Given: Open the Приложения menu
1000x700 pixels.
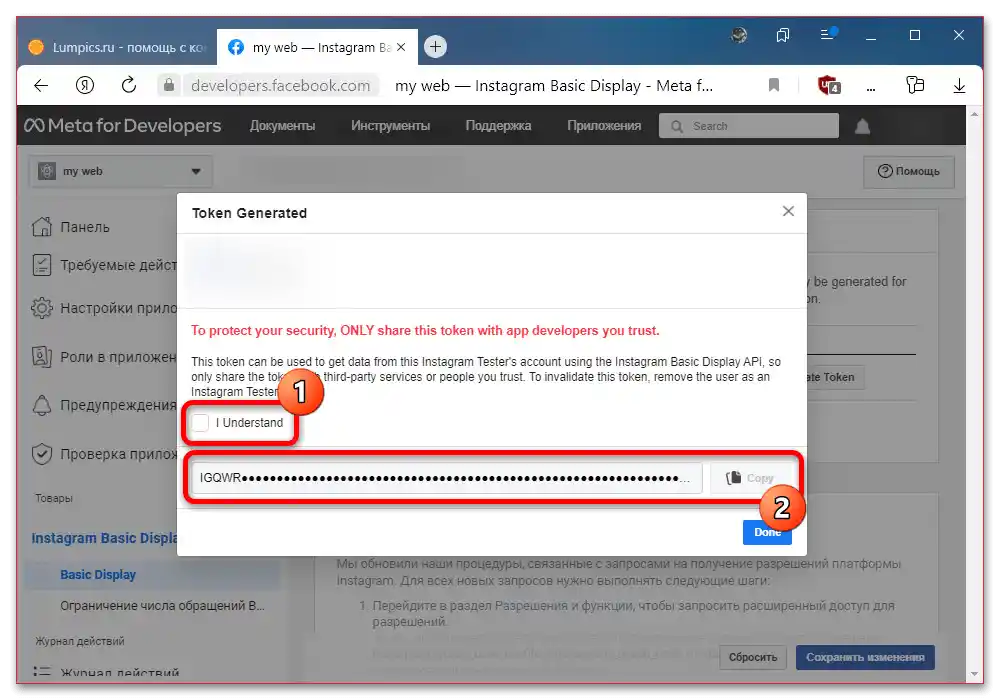Looking at the screenshot, I should (x=604, y=126).
